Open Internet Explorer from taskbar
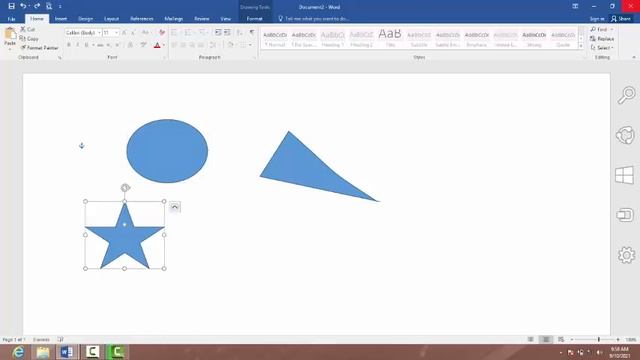This screenshot has height=360, width=640. (x=18, y=352)
